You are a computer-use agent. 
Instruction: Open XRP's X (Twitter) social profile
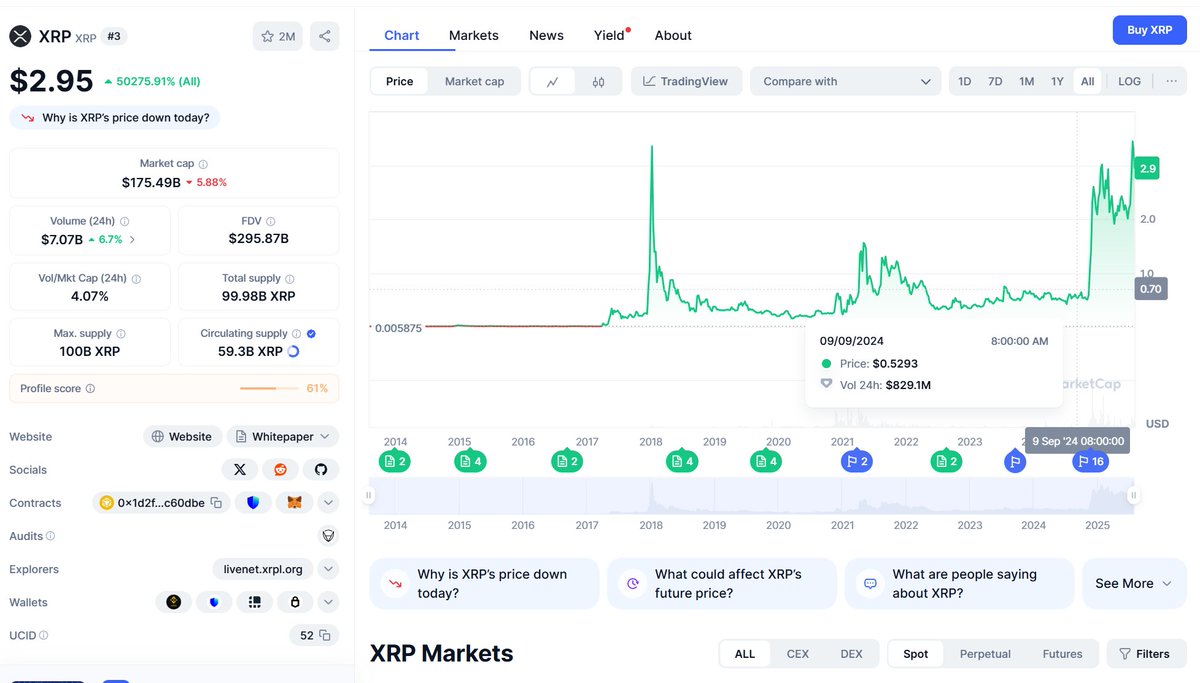[240, 469]
